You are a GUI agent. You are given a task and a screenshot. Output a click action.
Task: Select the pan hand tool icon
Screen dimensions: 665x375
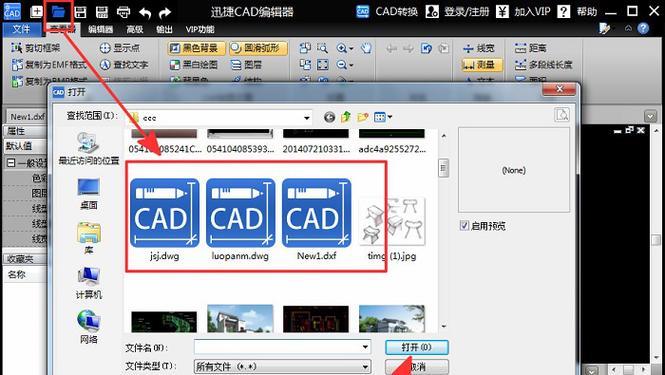[x=366, y=48]
